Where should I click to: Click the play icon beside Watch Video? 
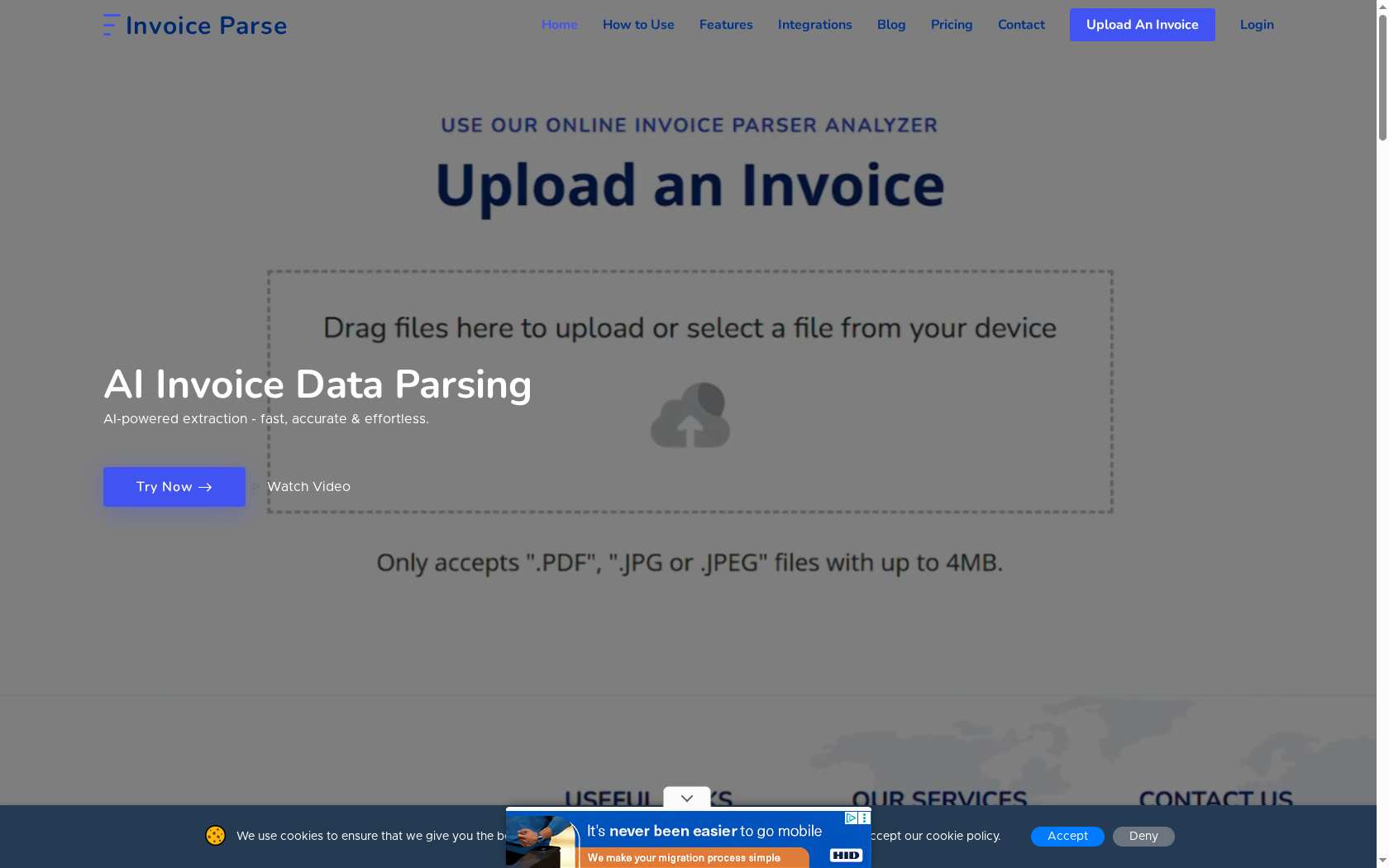pyautogui.click(x=255, y=487)
